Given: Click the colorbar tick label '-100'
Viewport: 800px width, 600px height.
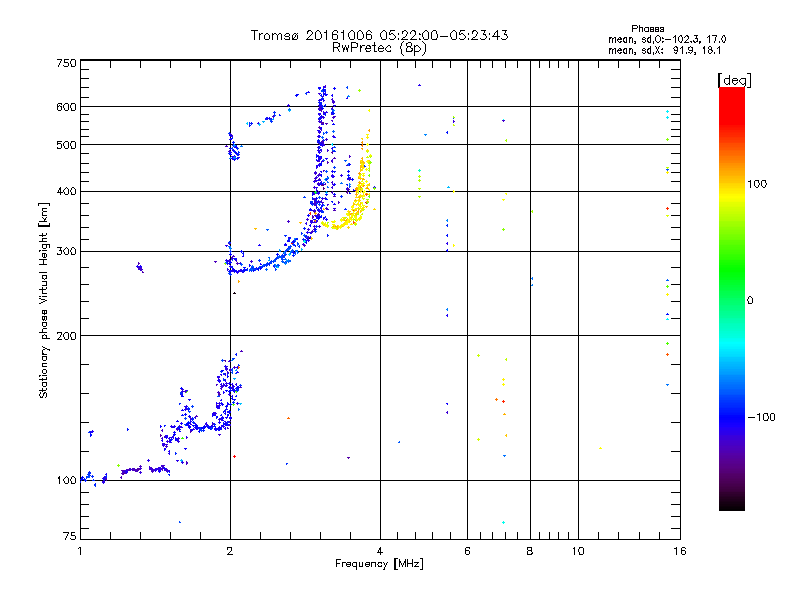Looking at the screenshot, I should coord(761,417).
